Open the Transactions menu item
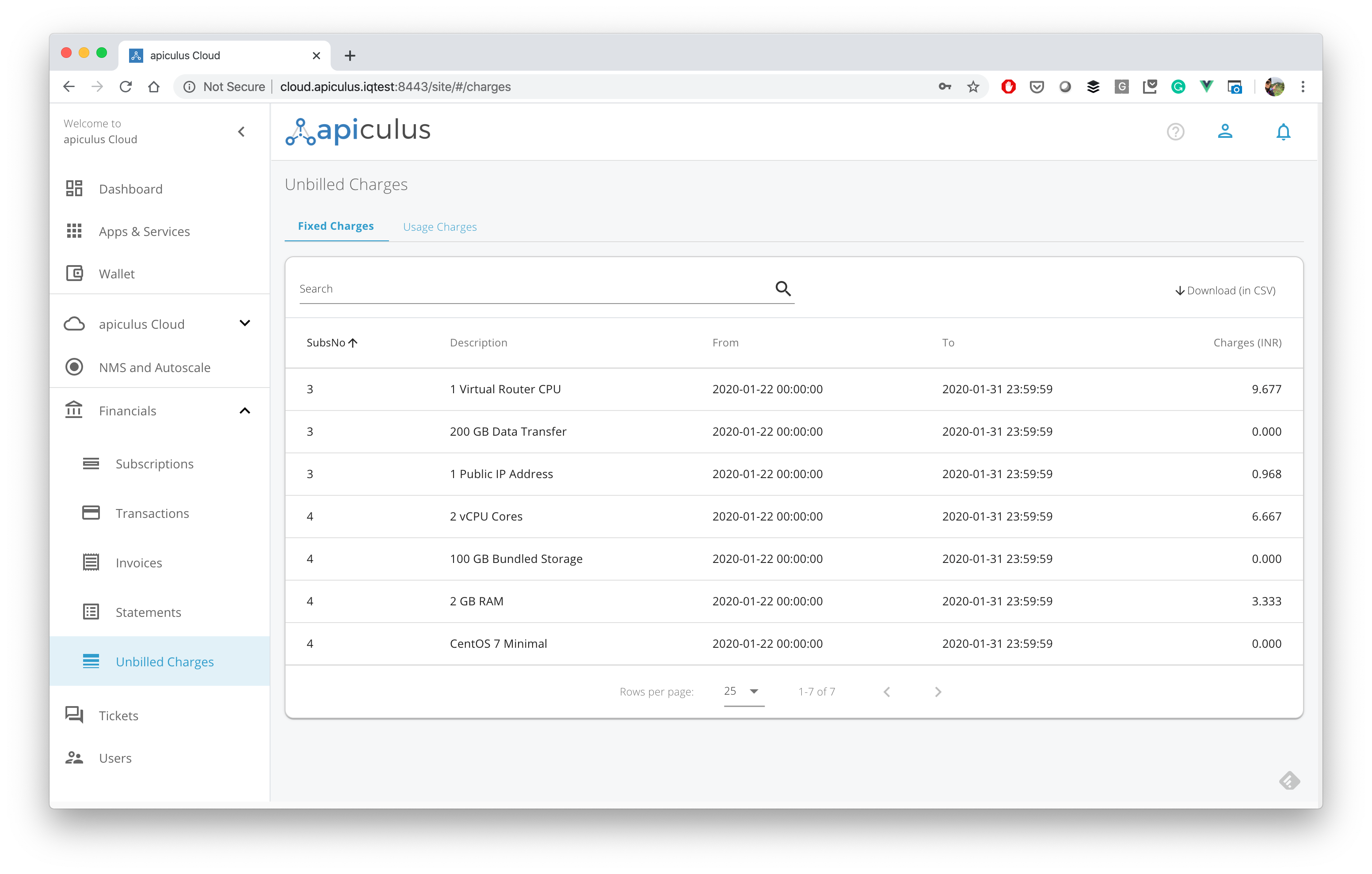This screenshot has height=874, width=1372. [x=160, y=513]
